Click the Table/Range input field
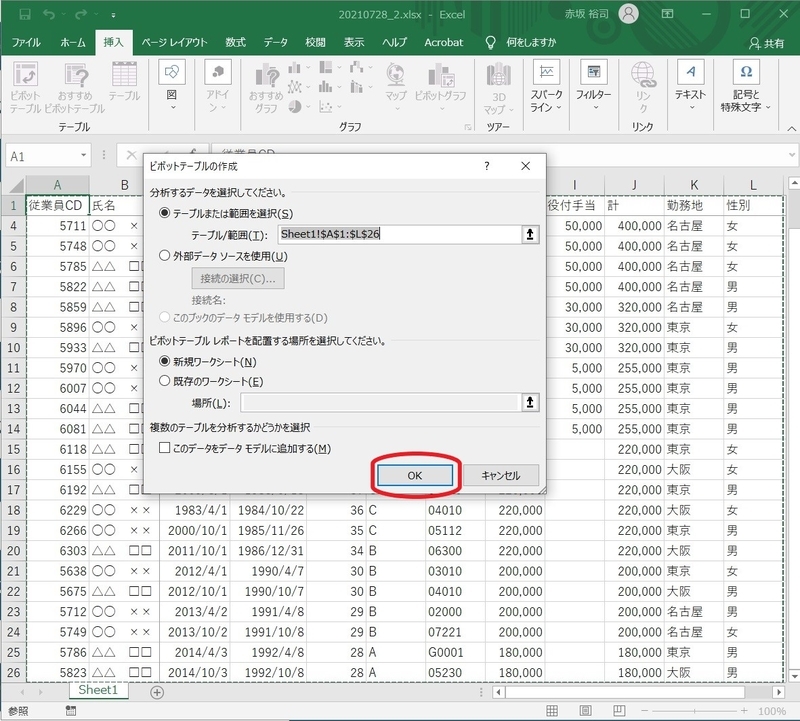800x721 pixels. (x=399, y=234)
